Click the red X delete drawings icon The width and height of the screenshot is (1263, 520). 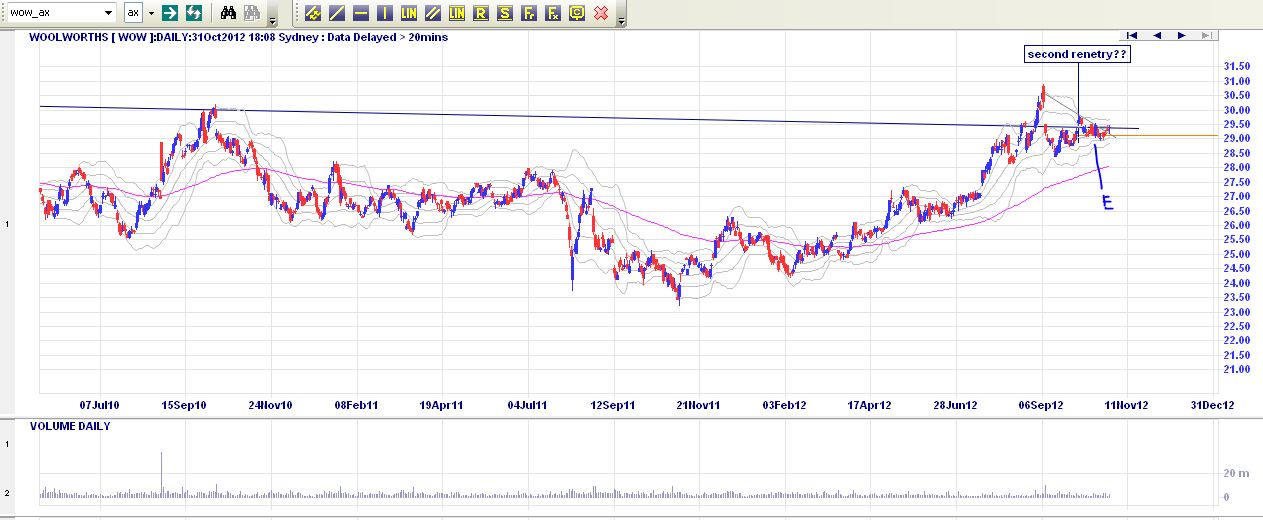(x=601, y=13)
